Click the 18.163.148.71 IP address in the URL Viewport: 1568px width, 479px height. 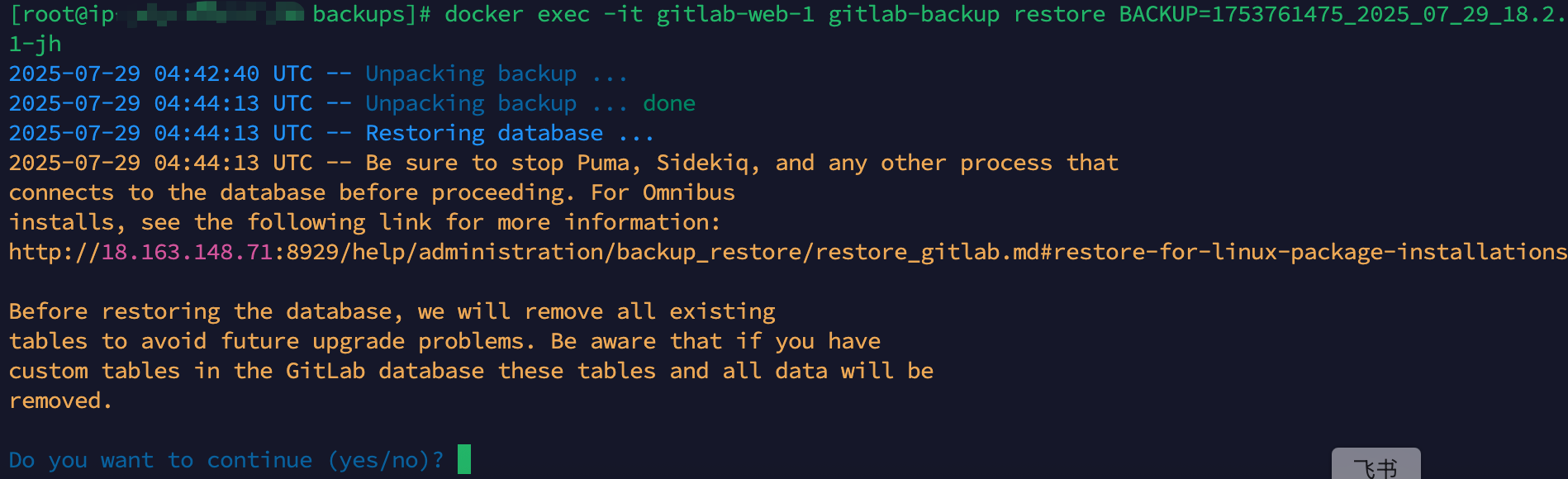pyautogui.click(x=187, y=252)
